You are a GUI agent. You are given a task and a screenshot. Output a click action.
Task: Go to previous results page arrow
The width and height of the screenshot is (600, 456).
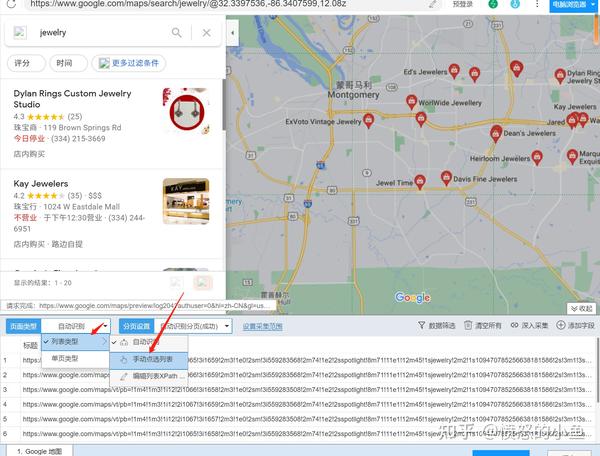176,283
